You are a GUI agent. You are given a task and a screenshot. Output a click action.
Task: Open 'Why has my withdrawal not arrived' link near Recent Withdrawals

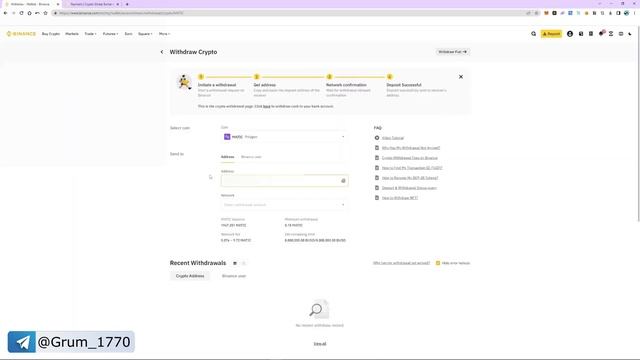[x=401, y=263]
